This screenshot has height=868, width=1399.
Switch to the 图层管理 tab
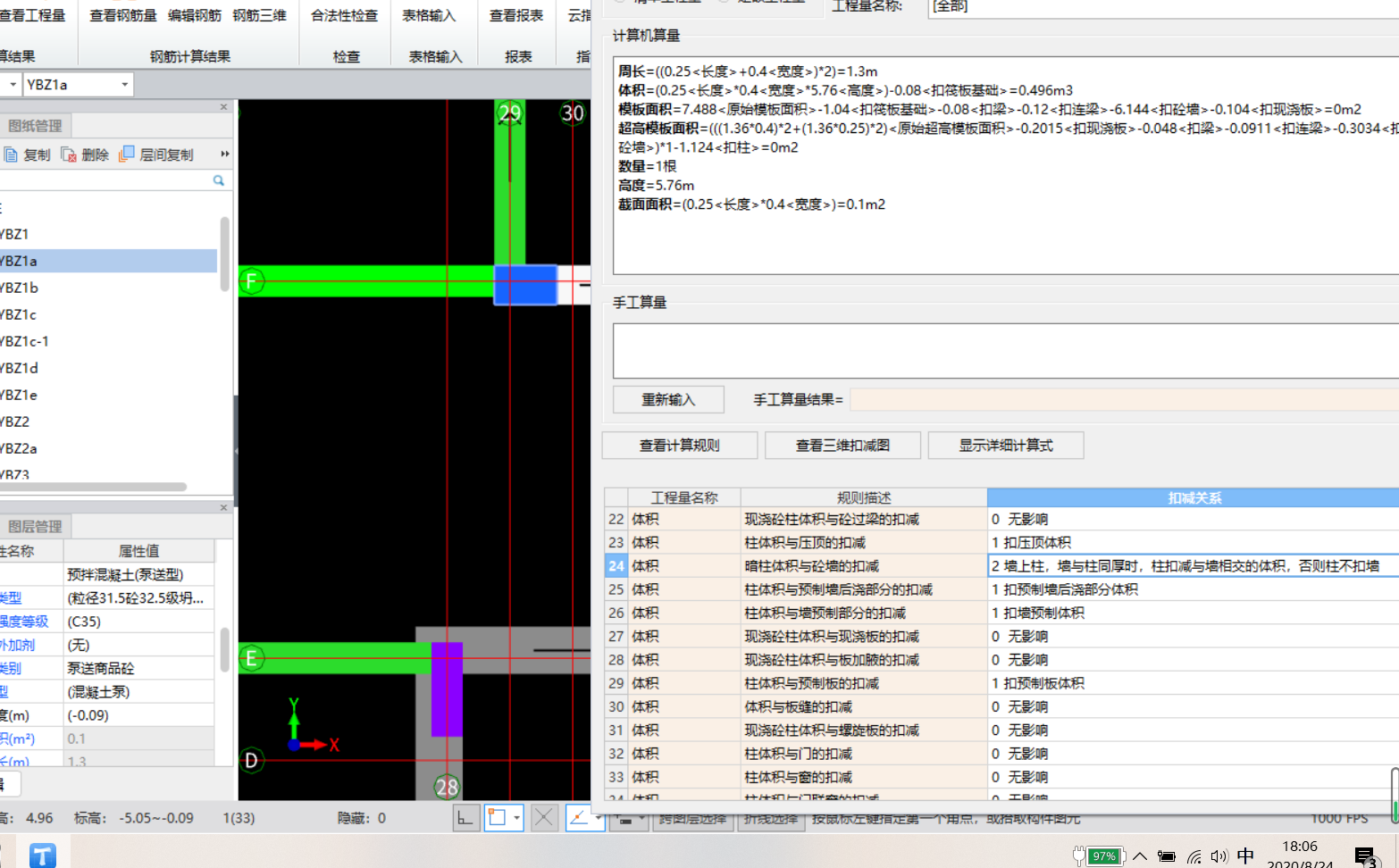[35, 527]
